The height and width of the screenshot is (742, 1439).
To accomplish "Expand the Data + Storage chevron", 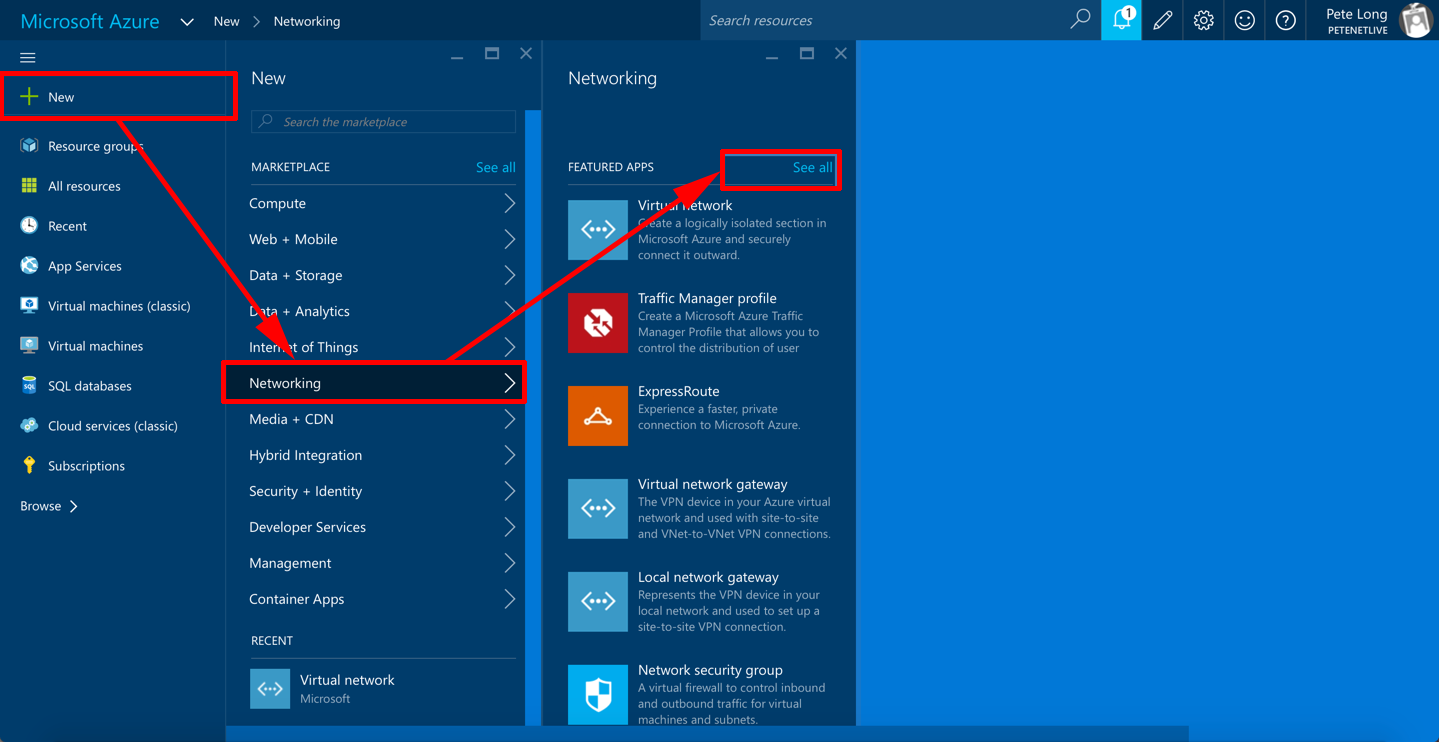I will point(510,275).
